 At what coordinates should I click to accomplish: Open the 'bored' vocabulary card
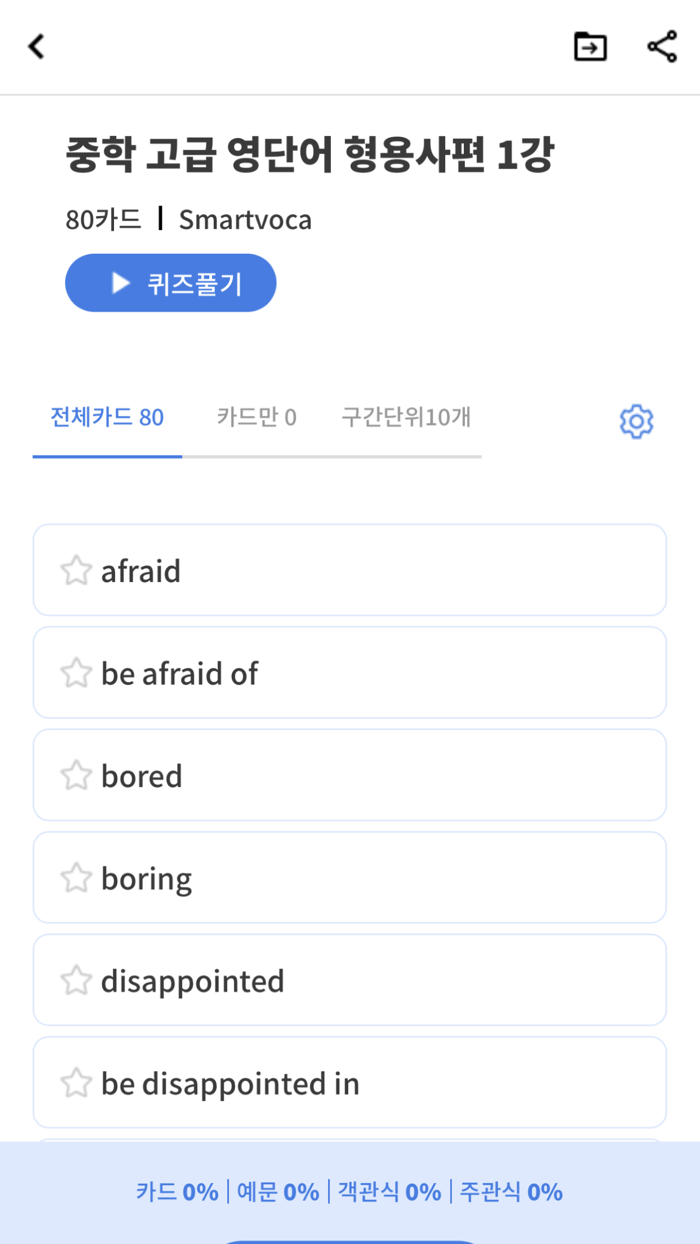(350, 774)
